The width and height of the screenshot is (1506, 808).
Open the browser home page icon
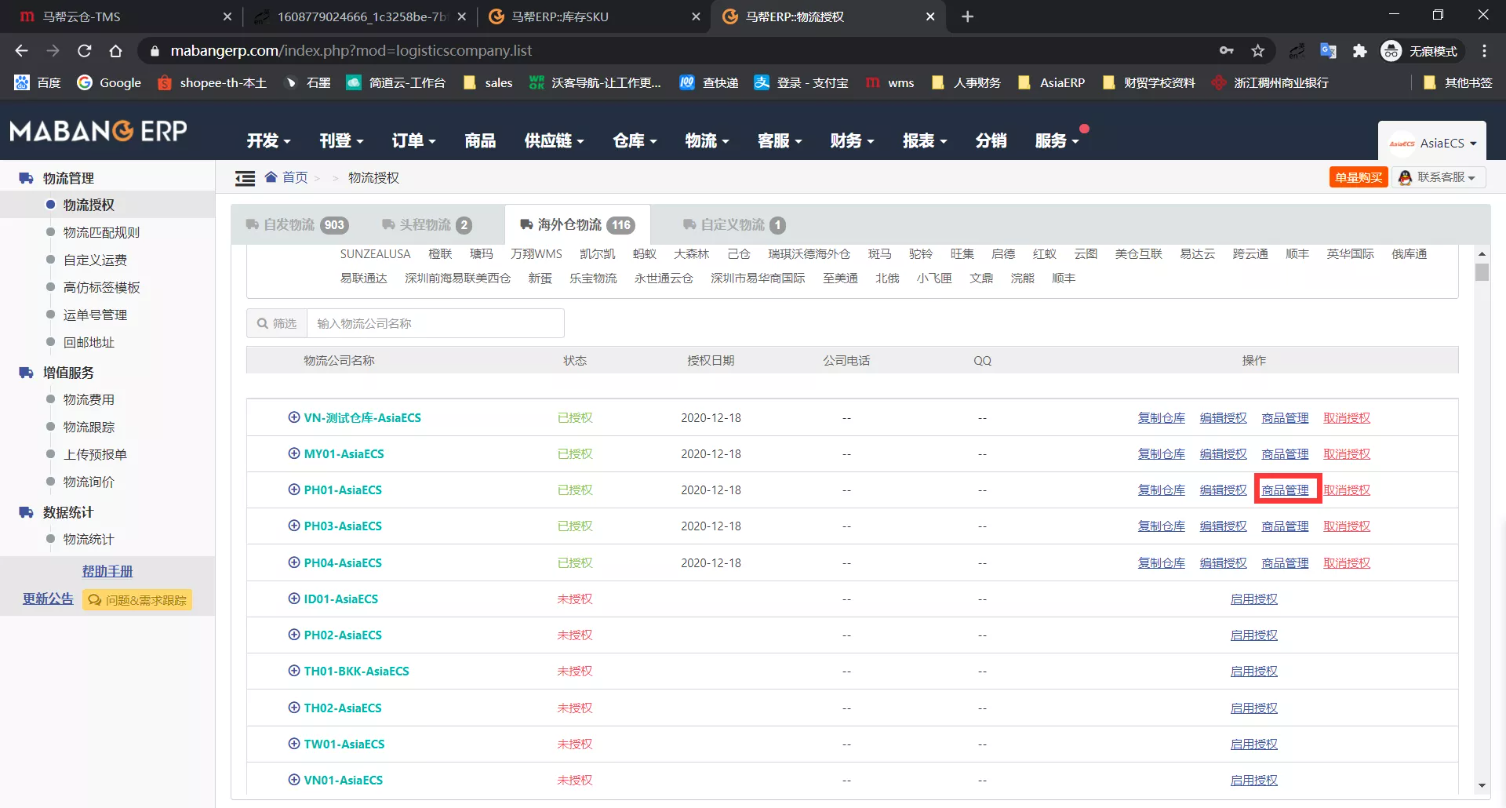click(x=116, y=51)
